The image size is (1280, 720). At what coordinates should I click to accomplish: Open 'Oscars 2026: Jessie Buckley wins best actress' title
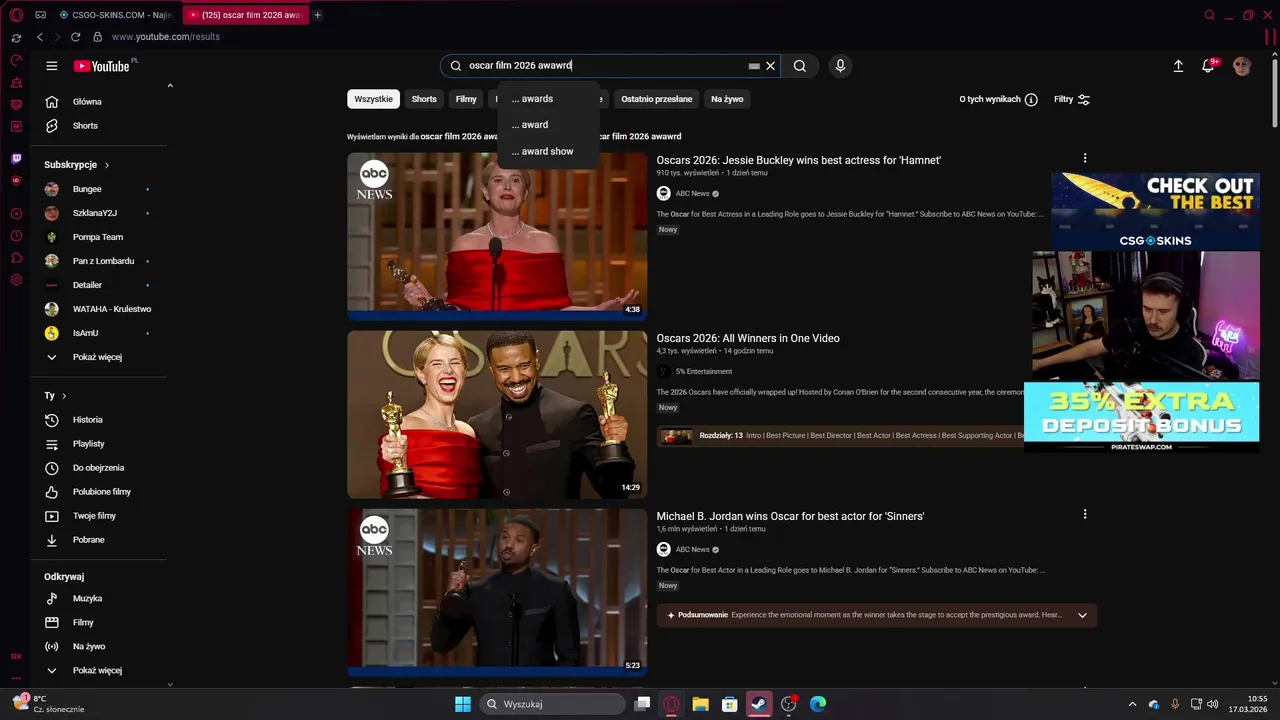[798, 160]
